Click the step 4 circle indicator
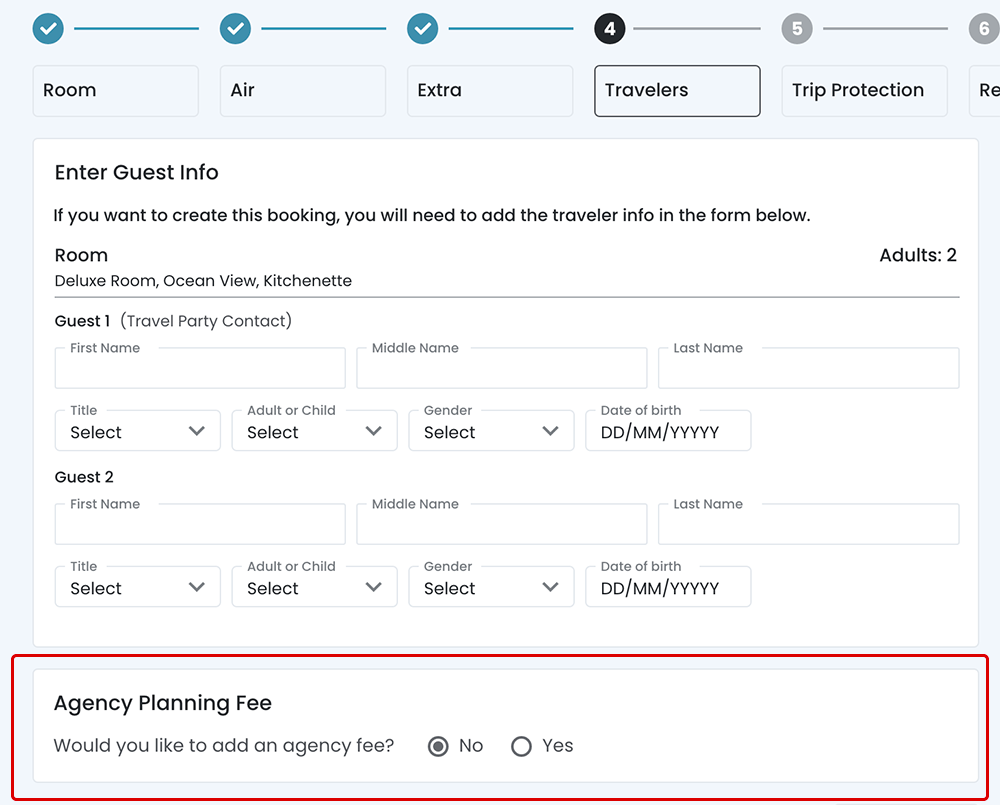This screenshot has width=1000, height=805. [610, 29]
